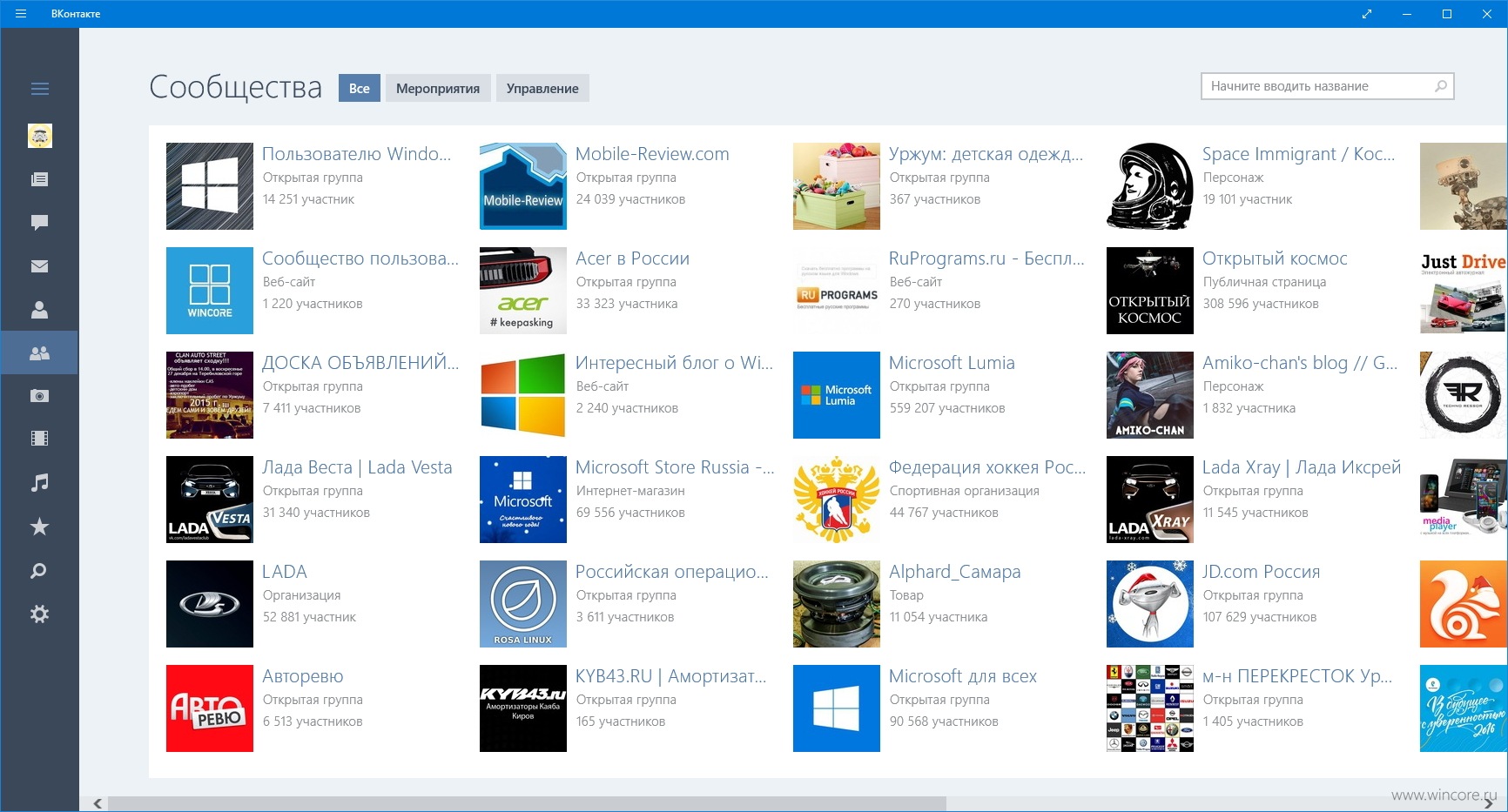Open Уржум: детская одежда community link
The image size is (1508, 812).
tap(986, 154)
